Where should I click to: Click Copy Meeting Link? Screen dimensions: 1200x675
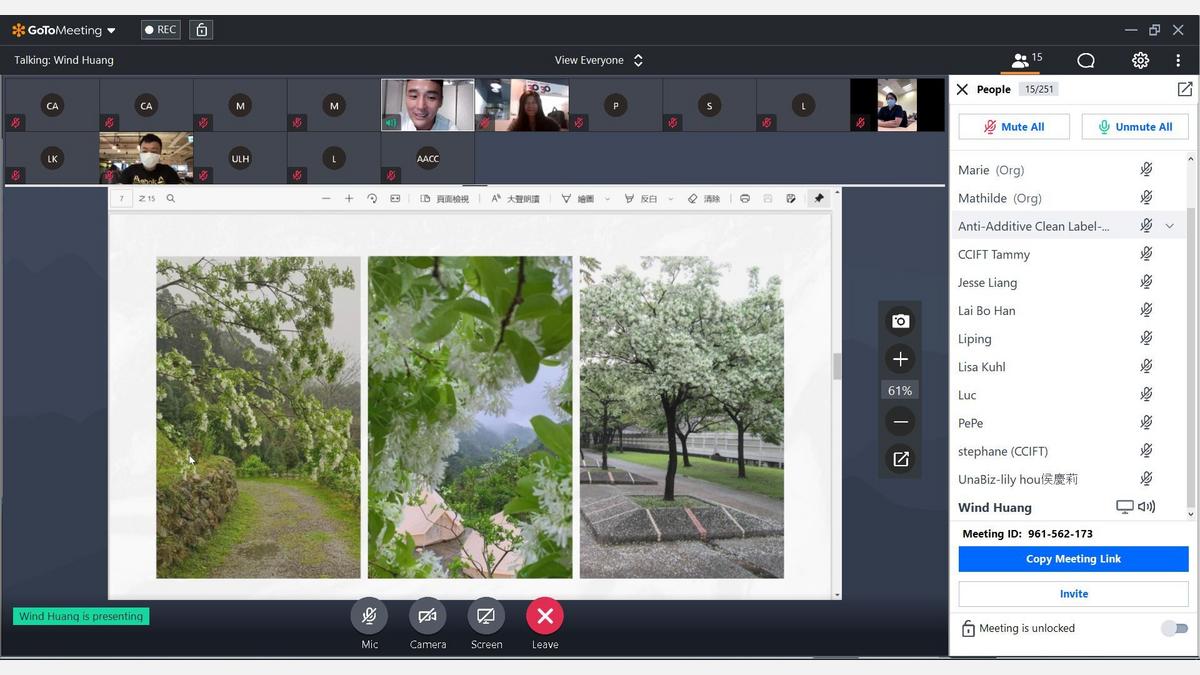1073,559
